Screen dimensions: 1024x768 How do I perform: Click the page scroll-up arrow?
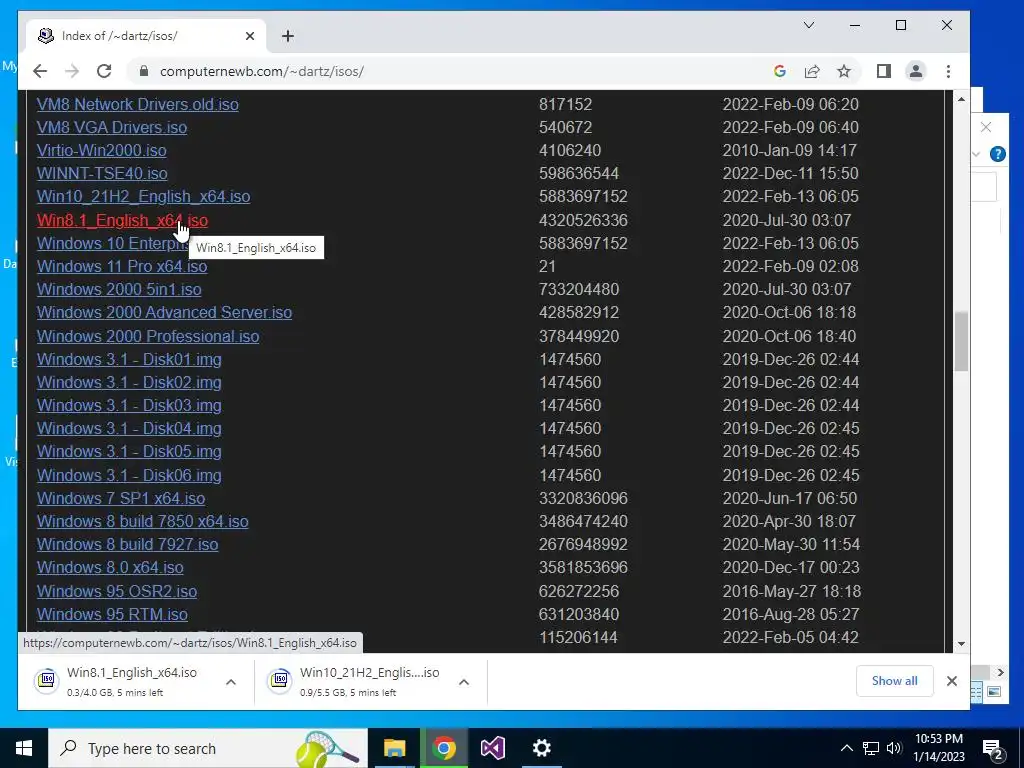961,99
